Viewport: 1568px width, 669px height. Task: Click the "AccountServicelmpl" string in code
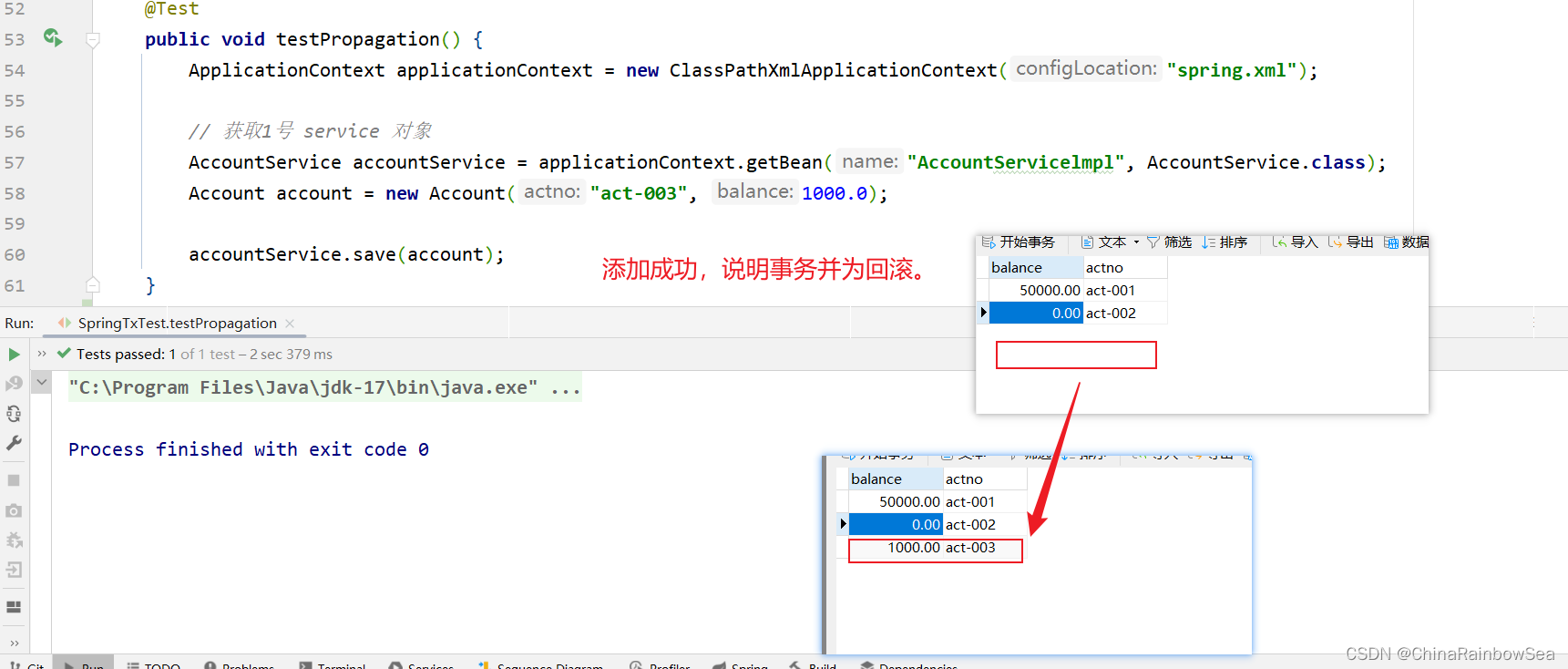pyautogui.click(x=1016, y=162)
